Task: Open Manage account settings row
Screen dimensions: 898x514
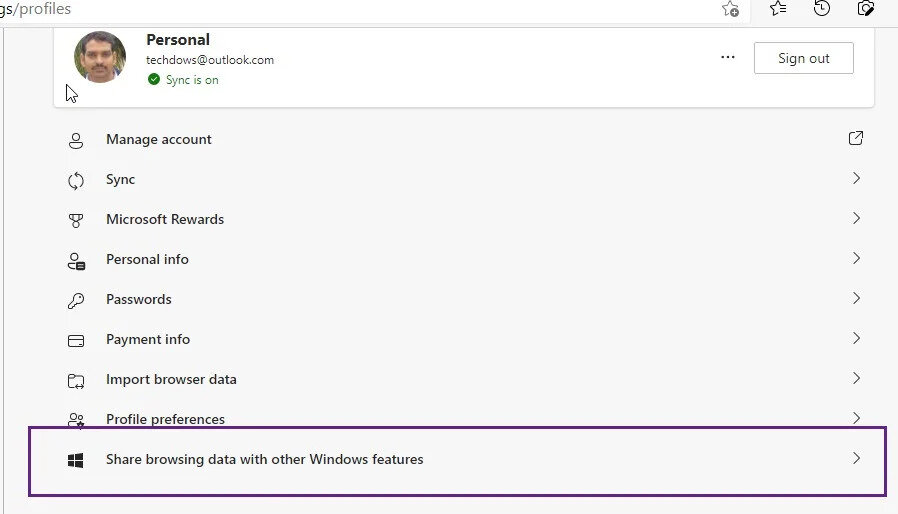Action: (464, 139)
